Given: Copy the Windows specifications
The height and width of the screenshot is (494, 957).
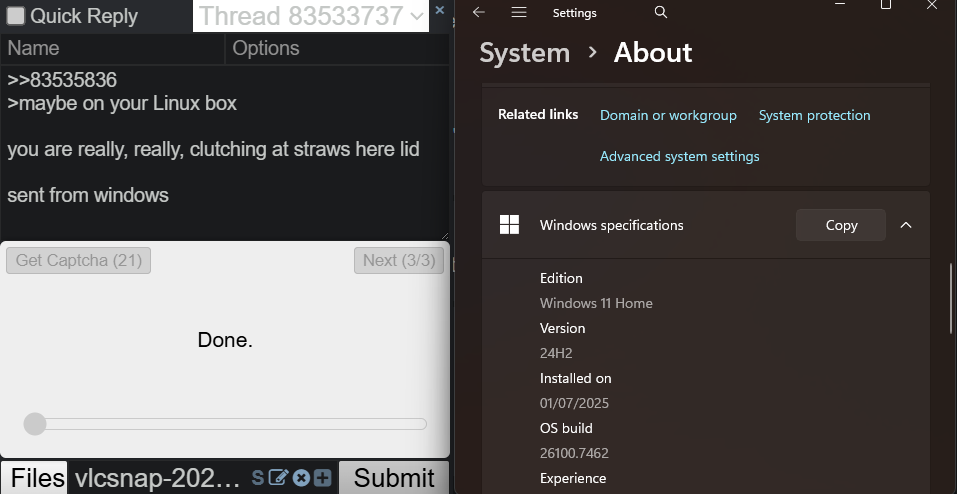Looking at the screenshot, I should pyautogui.click(x=841, y=225).
